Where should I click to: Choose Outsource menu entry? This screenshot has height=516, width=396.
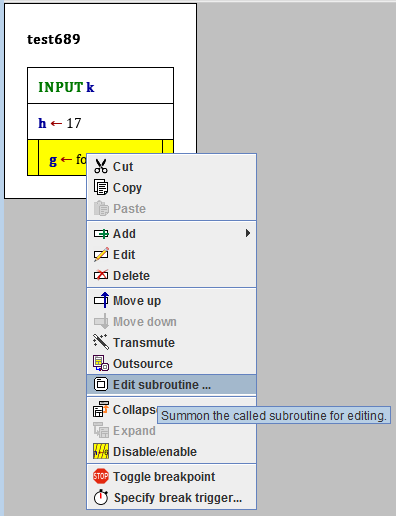point(171,363)
